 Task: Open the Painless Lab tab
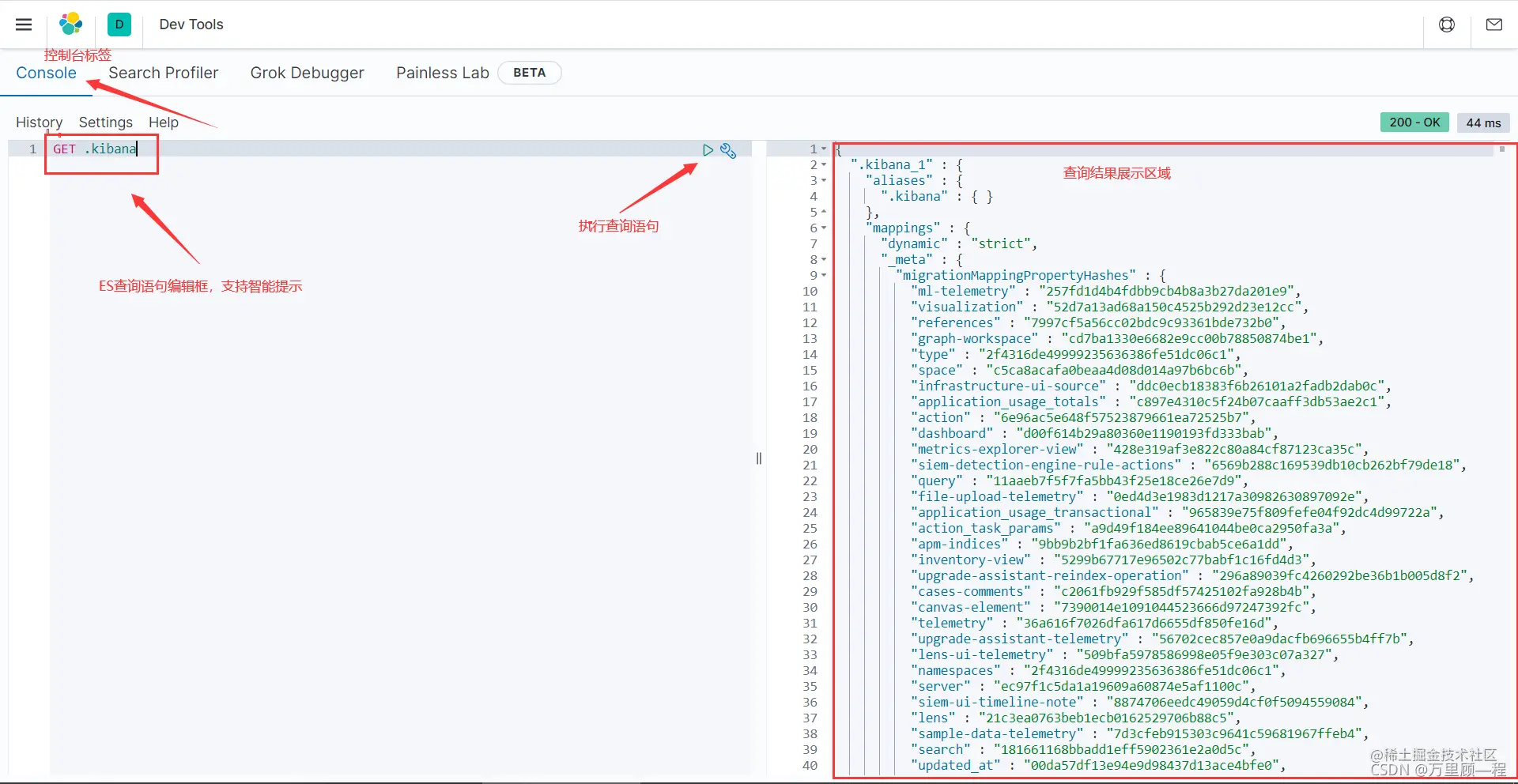(x=443, y=73)
